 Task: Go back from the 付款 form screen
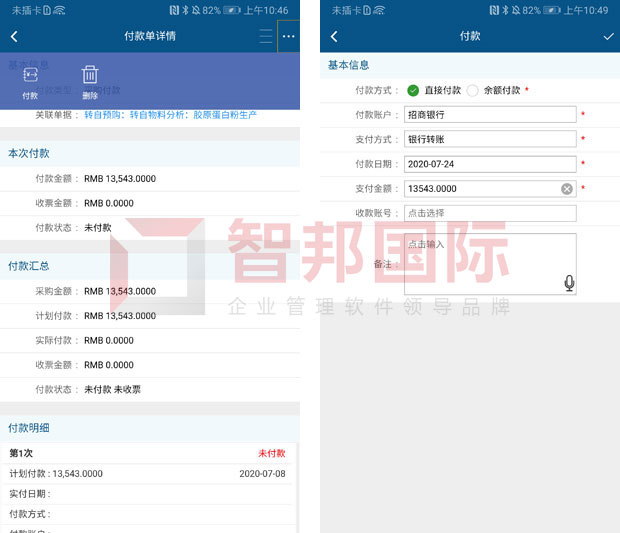coord(333,36)
